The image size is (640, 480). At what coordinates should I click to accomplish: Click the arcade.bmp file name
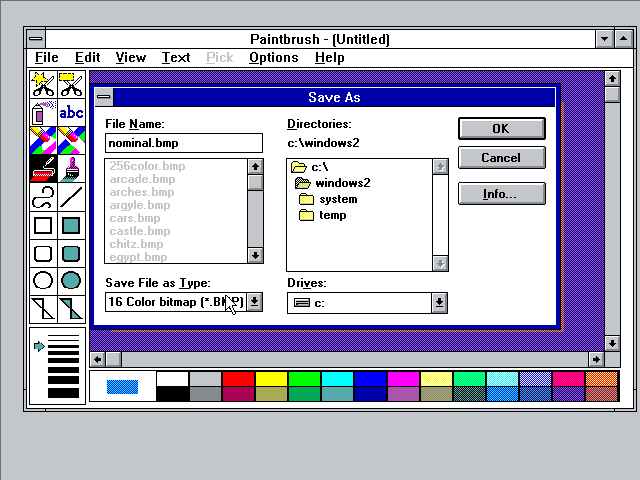(x=142, y=179)
